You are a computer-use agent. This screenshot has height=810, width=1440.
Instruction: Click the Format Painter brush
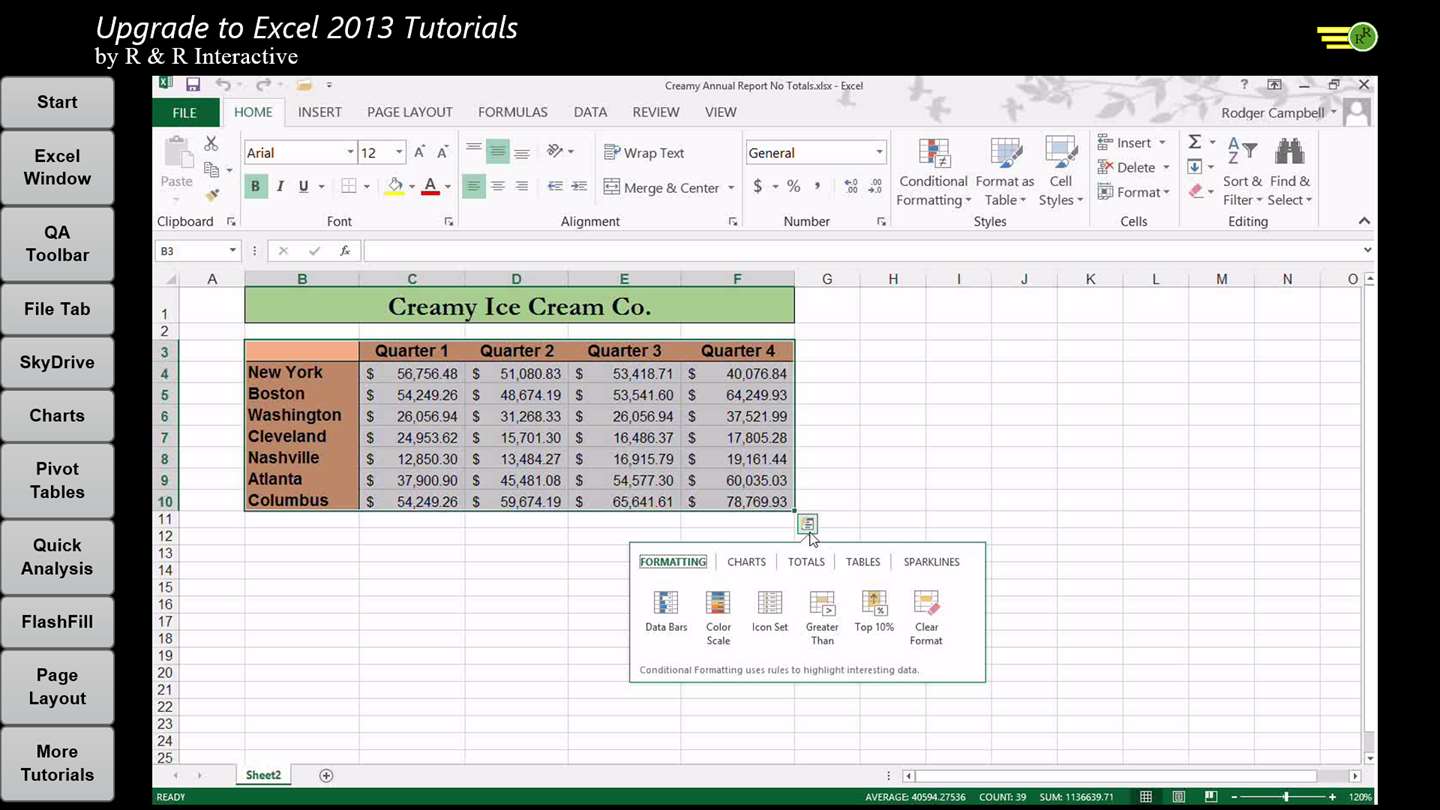(x=211, y=195)
